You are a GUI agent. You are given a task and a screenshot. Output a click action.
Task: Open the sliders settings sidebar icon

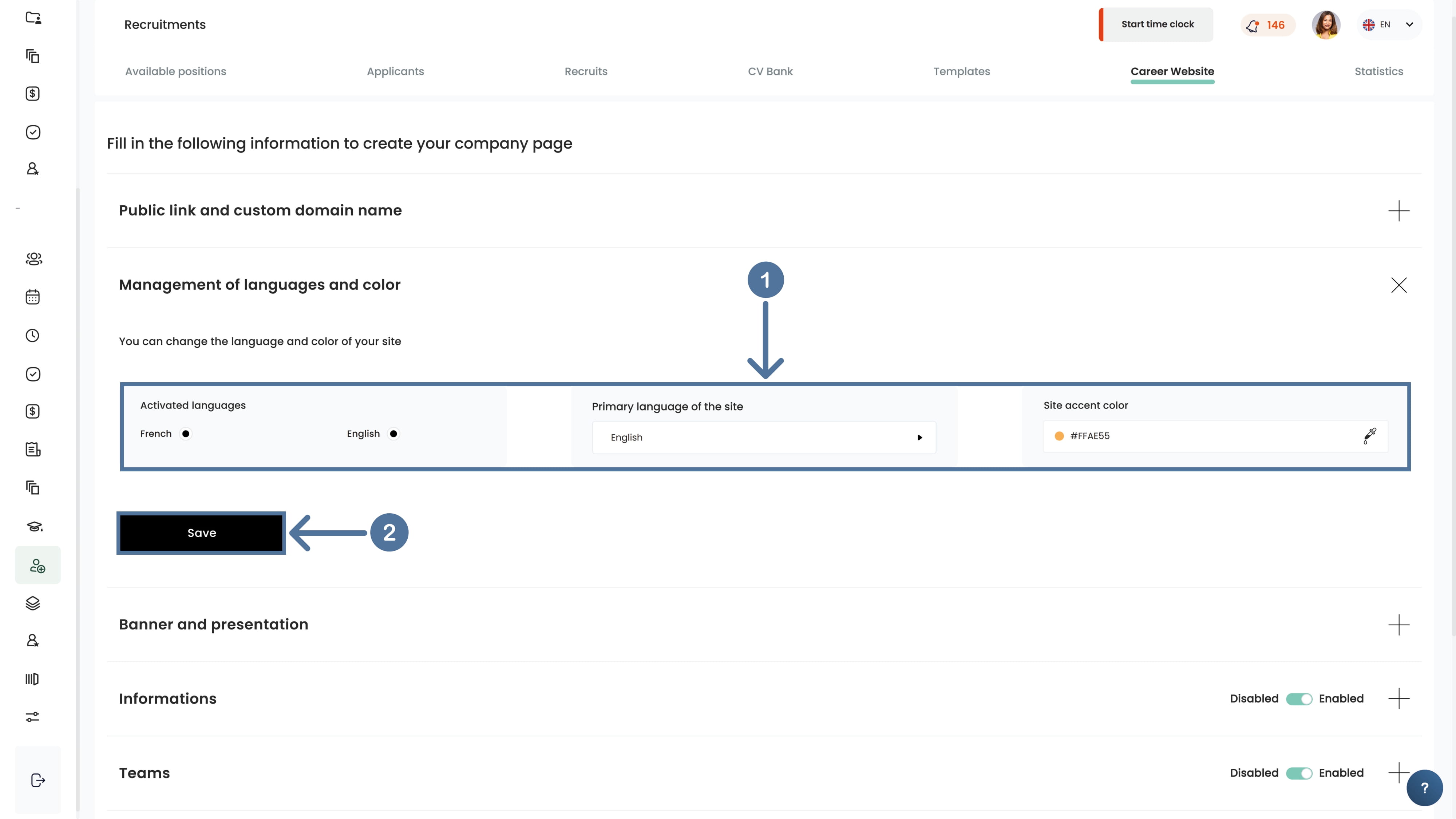[33, 717]
